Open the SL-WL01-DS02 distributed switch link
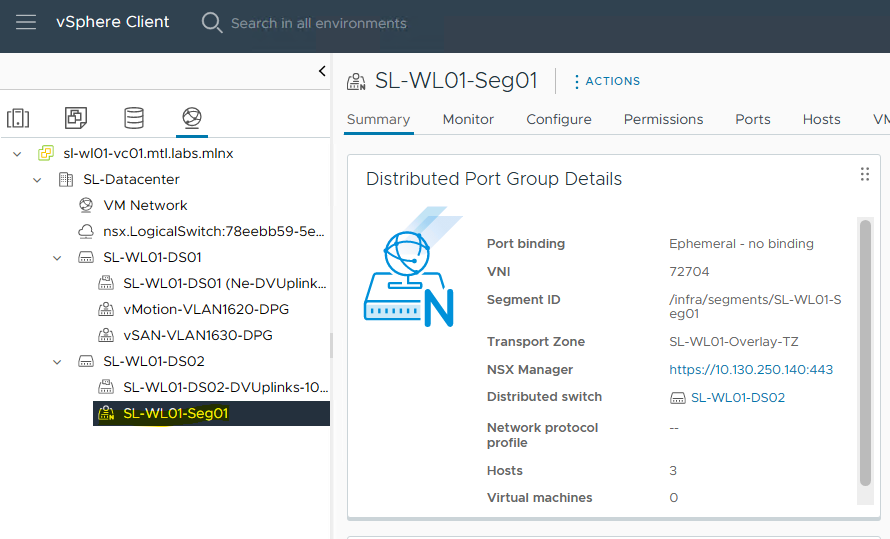 (738, 398)
